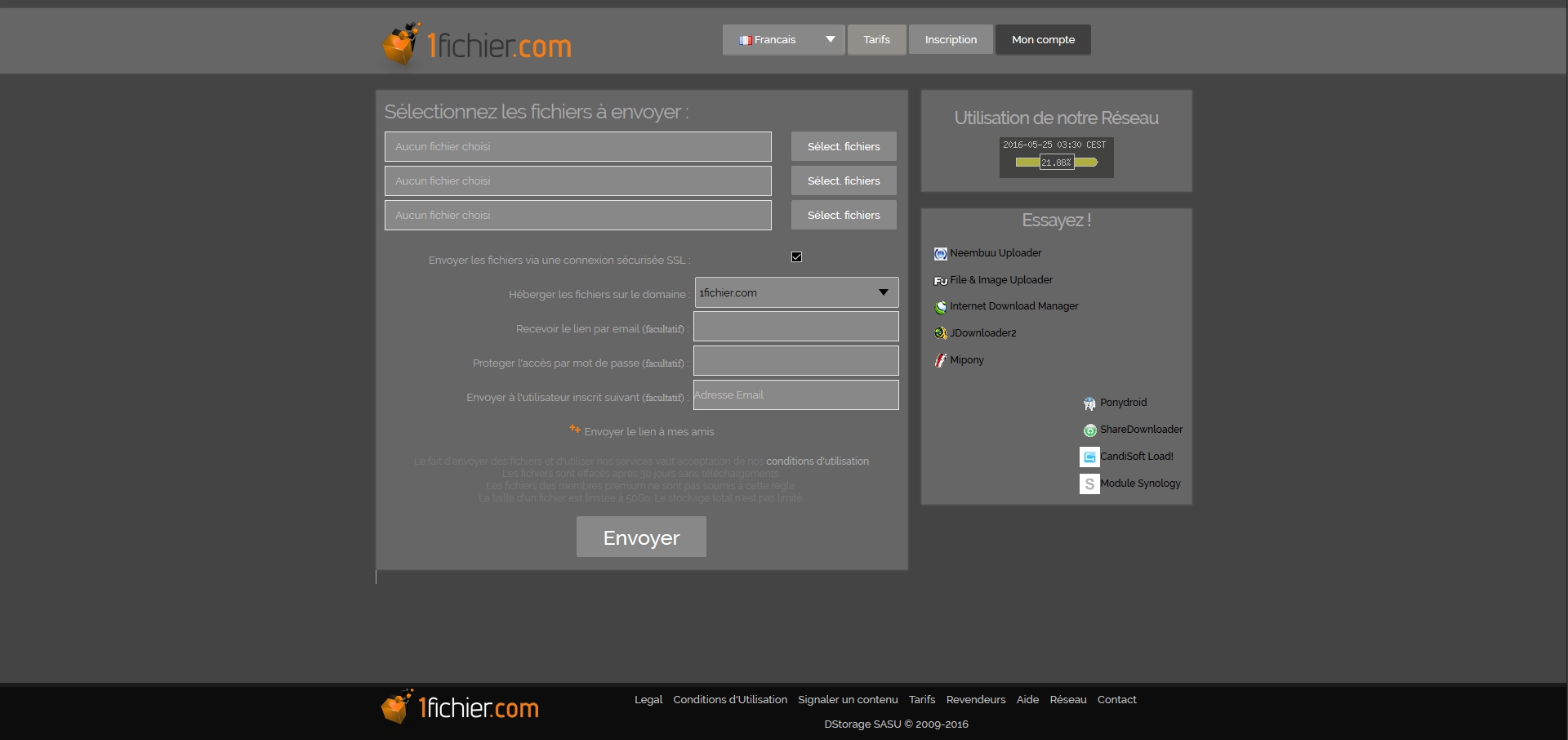
Task: Open the footer Tarifs link
Action: tap(922, 700)
